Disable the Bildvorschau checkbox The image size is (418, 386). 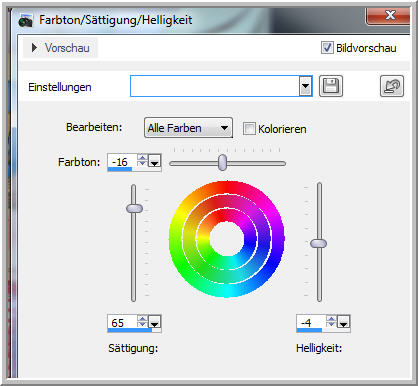tap(327, 48)
